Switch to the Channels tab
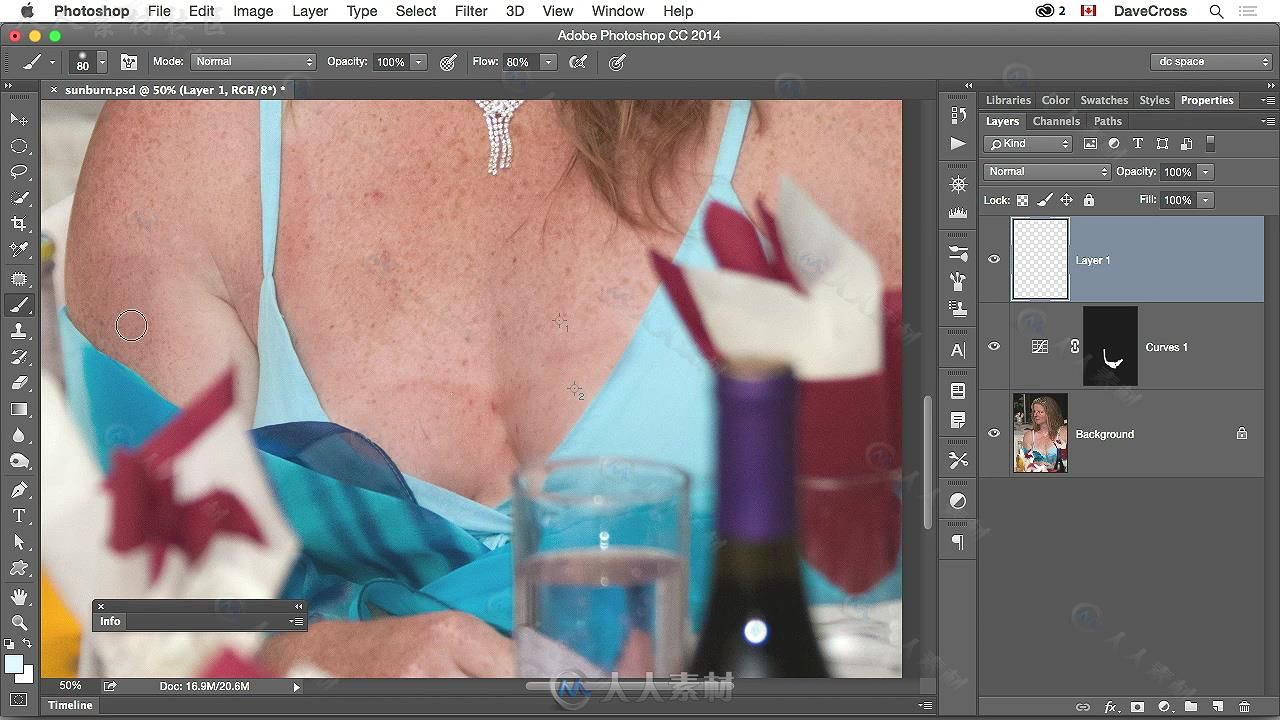 pos(1056,121)
